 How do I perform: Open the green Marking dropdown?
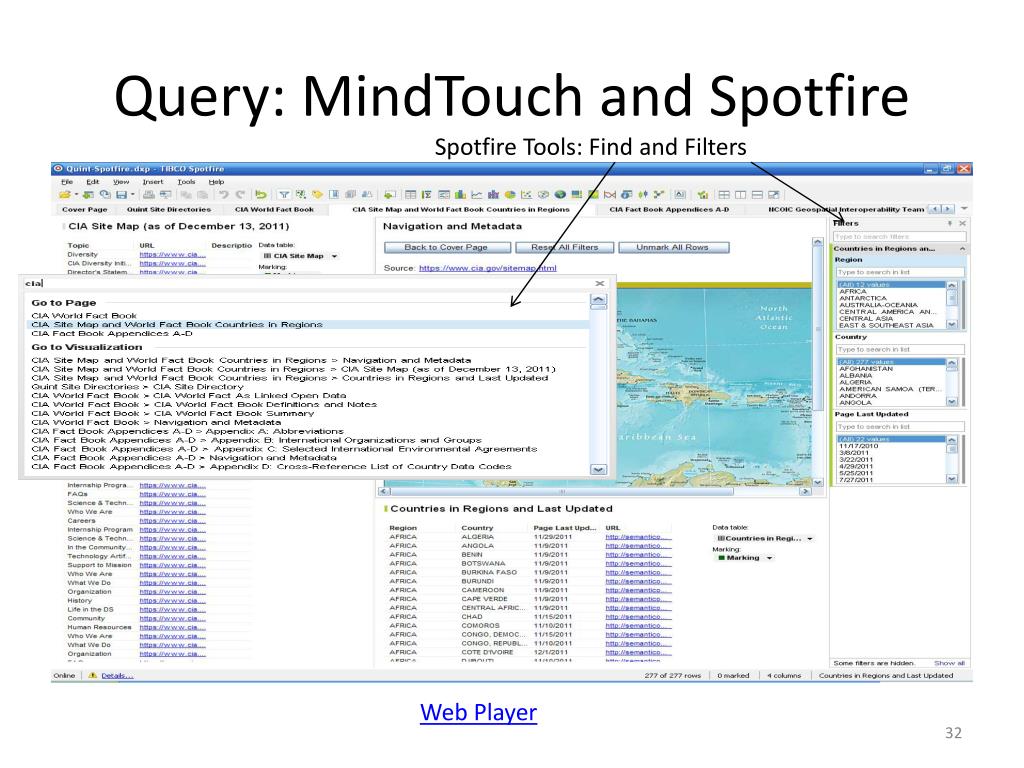tap(769, 558)
